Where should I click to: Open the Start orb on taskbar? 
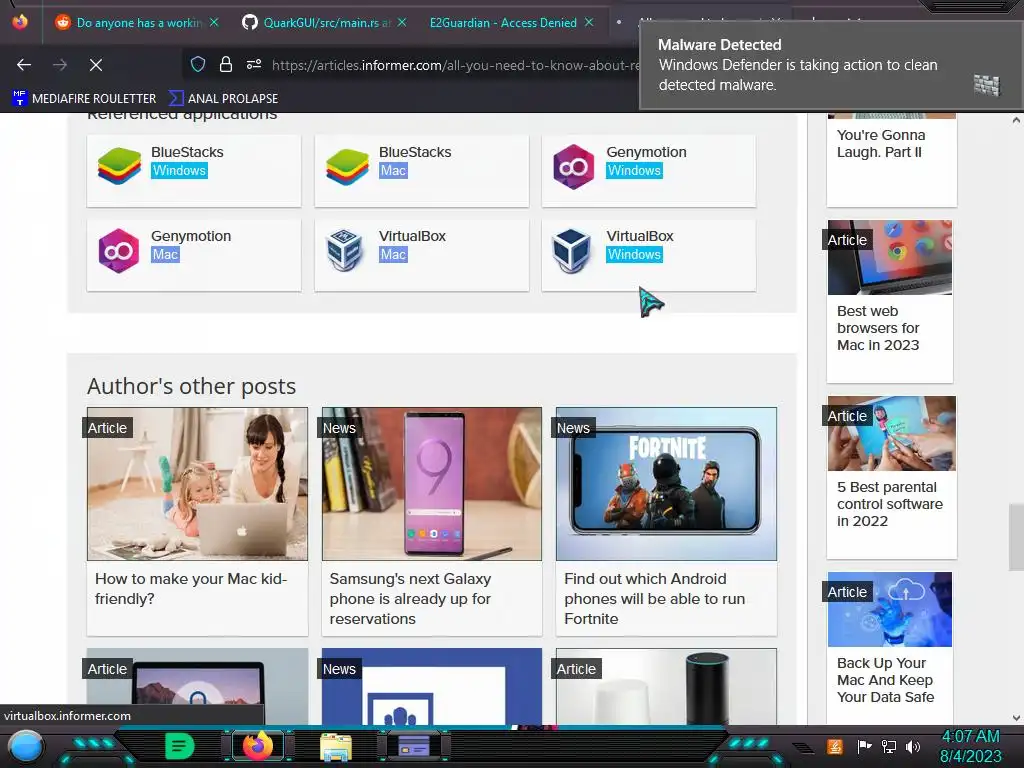(x=25, y=747)
